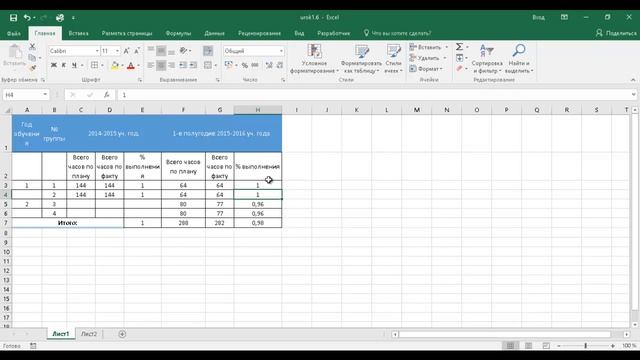Switch to Разметка страницы tab
The width and height of the screenshot is (640, 360).
click(x=127, y=33)
